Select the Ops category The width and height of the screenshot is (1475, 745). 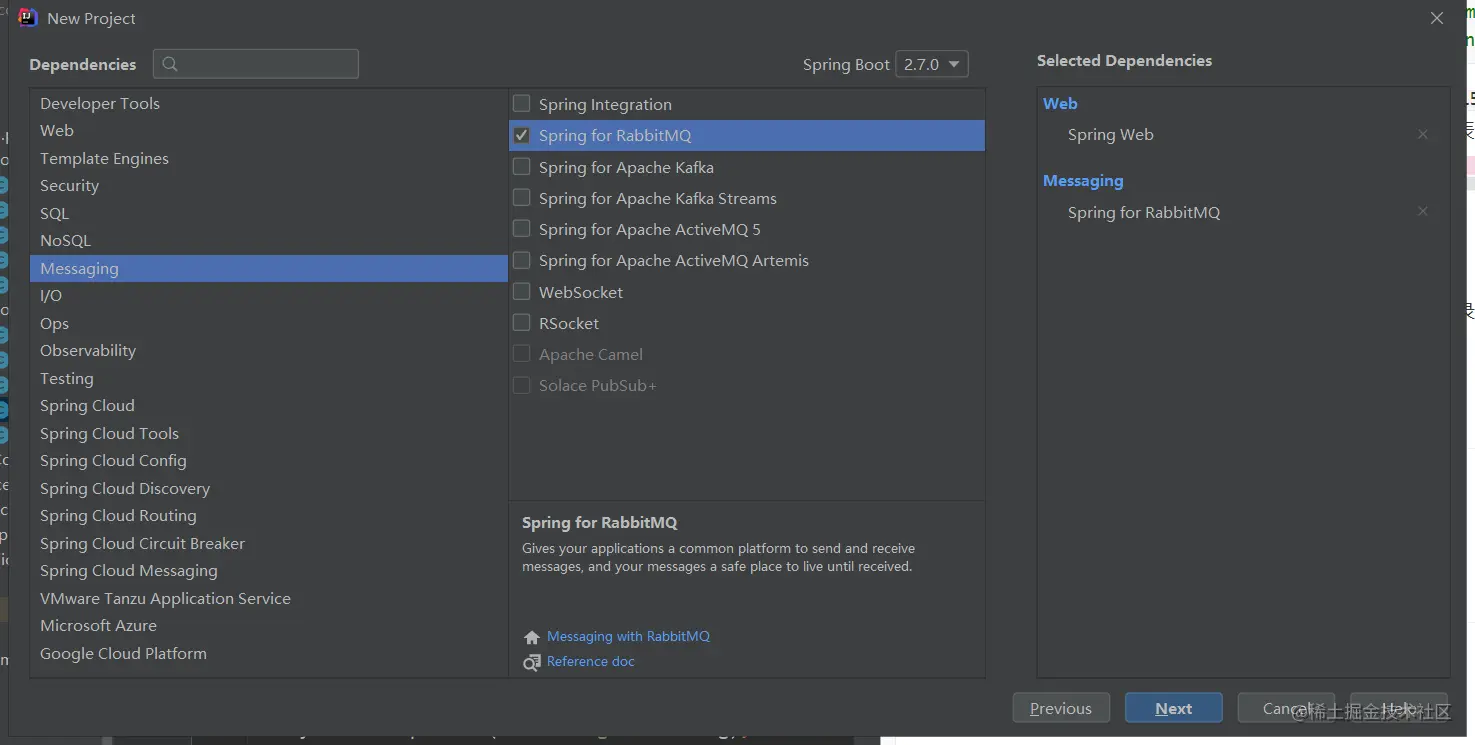269,323
